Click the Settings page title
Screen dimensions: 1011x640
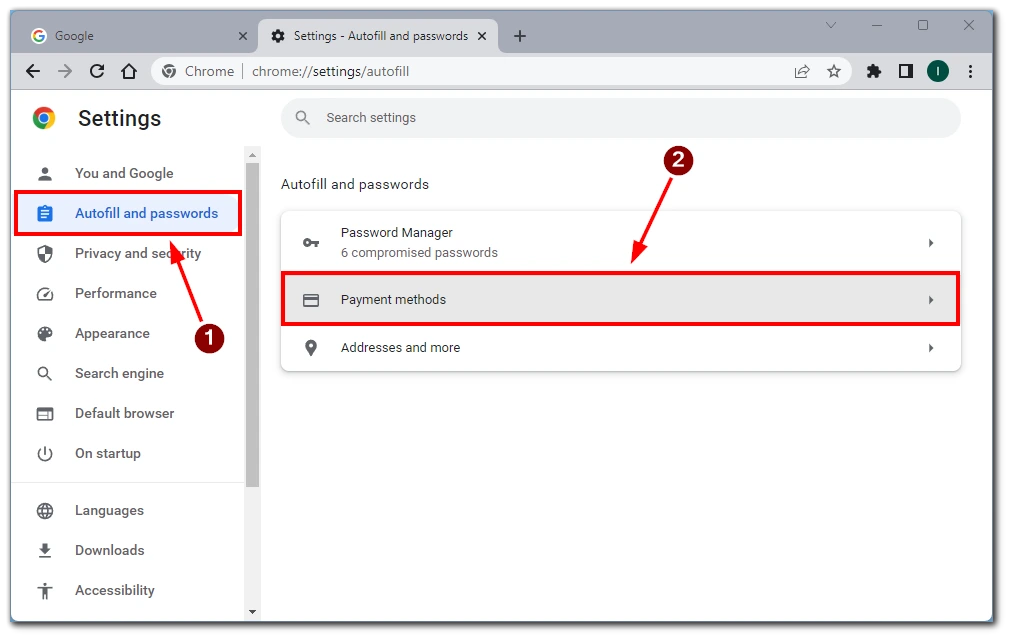pyautogui.click(x=119, y=119)
